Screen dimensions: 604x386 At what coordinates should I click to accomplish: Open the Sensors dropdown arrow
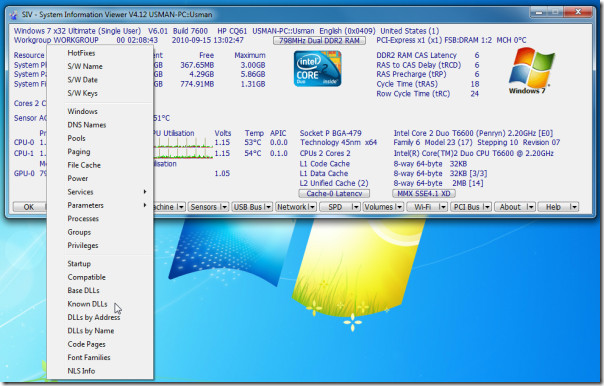(224, 207)
